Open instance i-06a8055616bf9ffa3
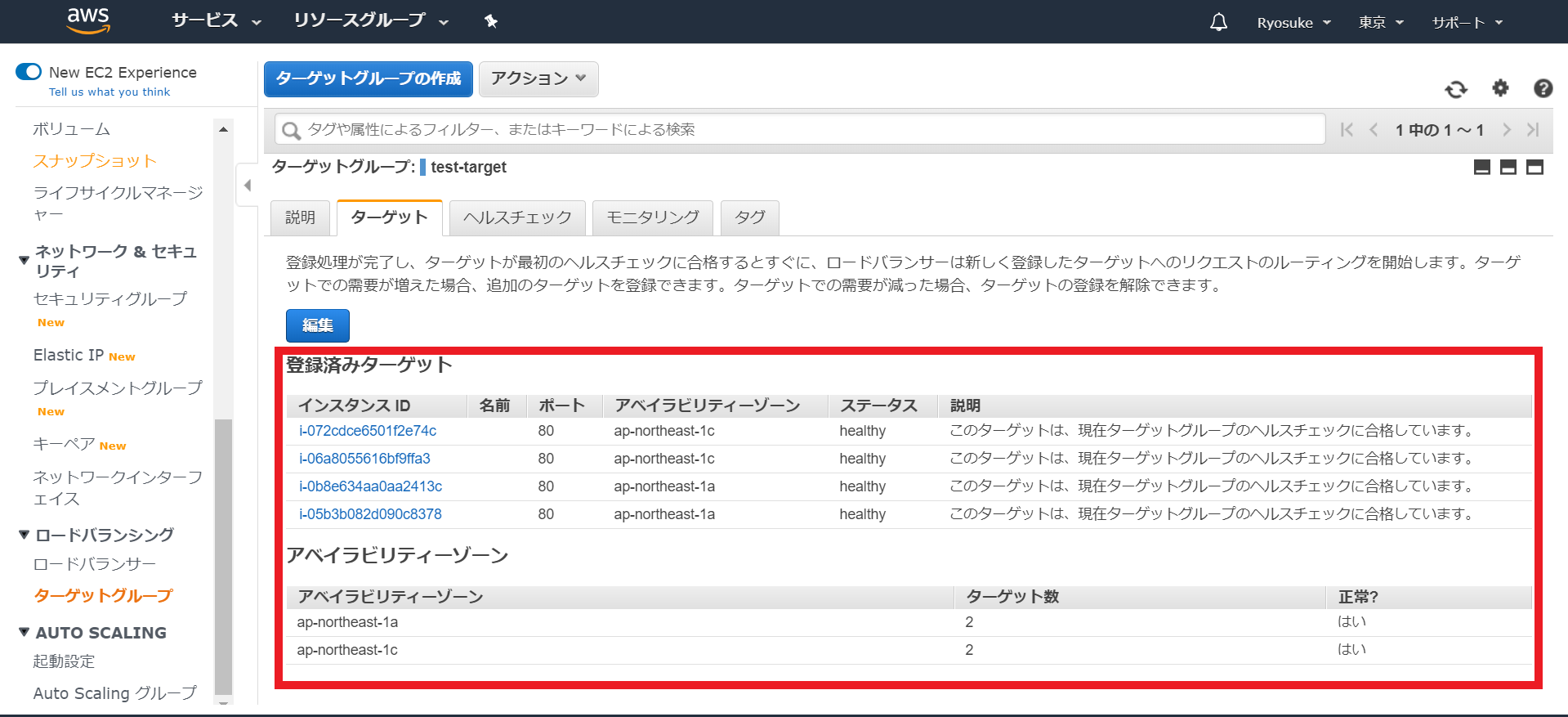 pyautogui.click(x=364, y=459)
